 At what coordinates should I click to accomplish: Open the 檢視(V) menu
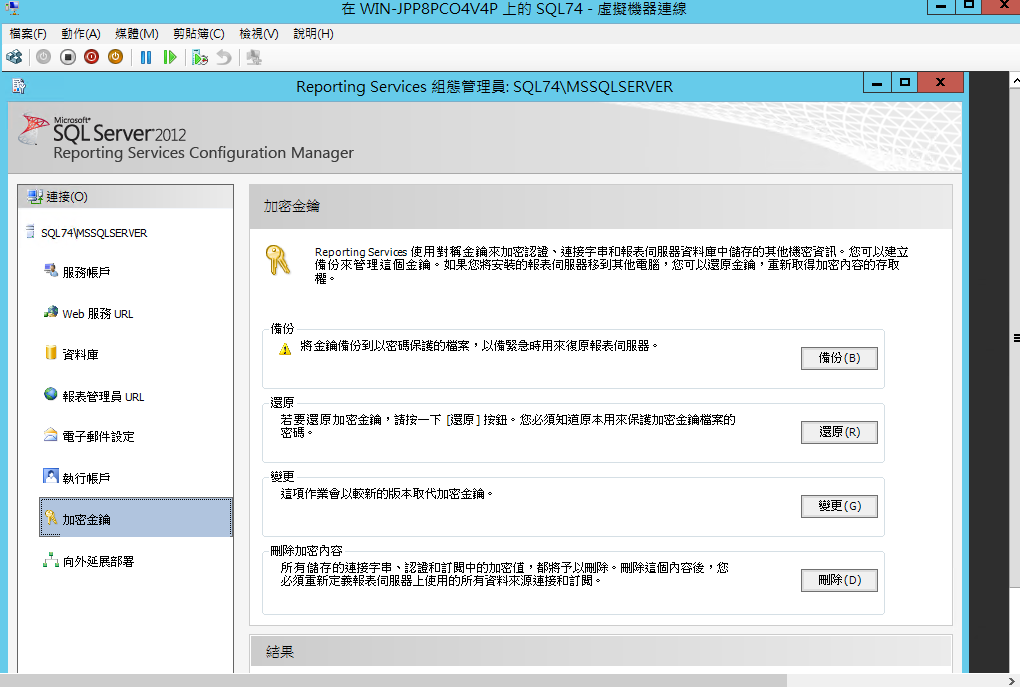(258, 33)
